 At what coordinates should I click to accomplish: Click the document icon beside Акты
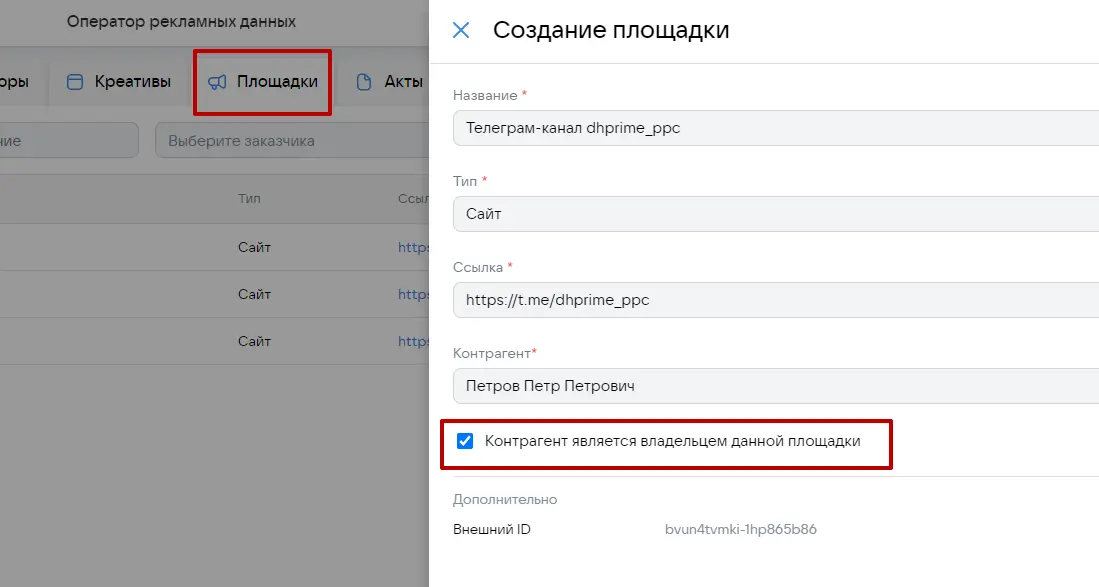coord(364,82)
